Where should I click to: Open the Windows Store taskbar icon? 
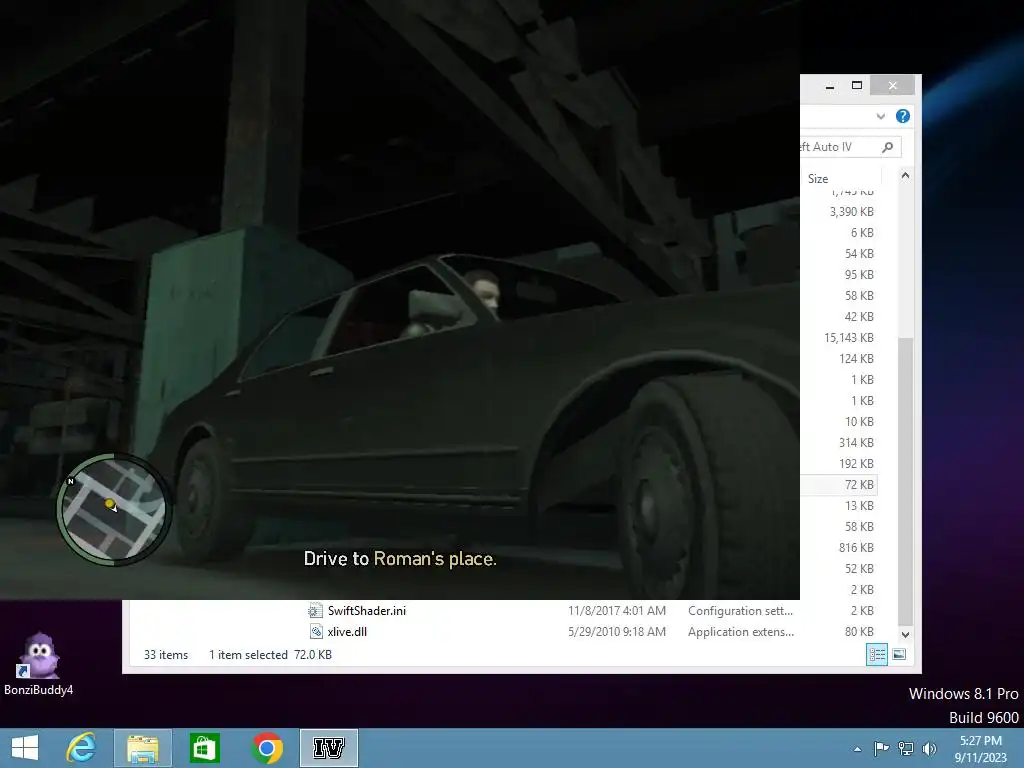click(x=204, y=748)
